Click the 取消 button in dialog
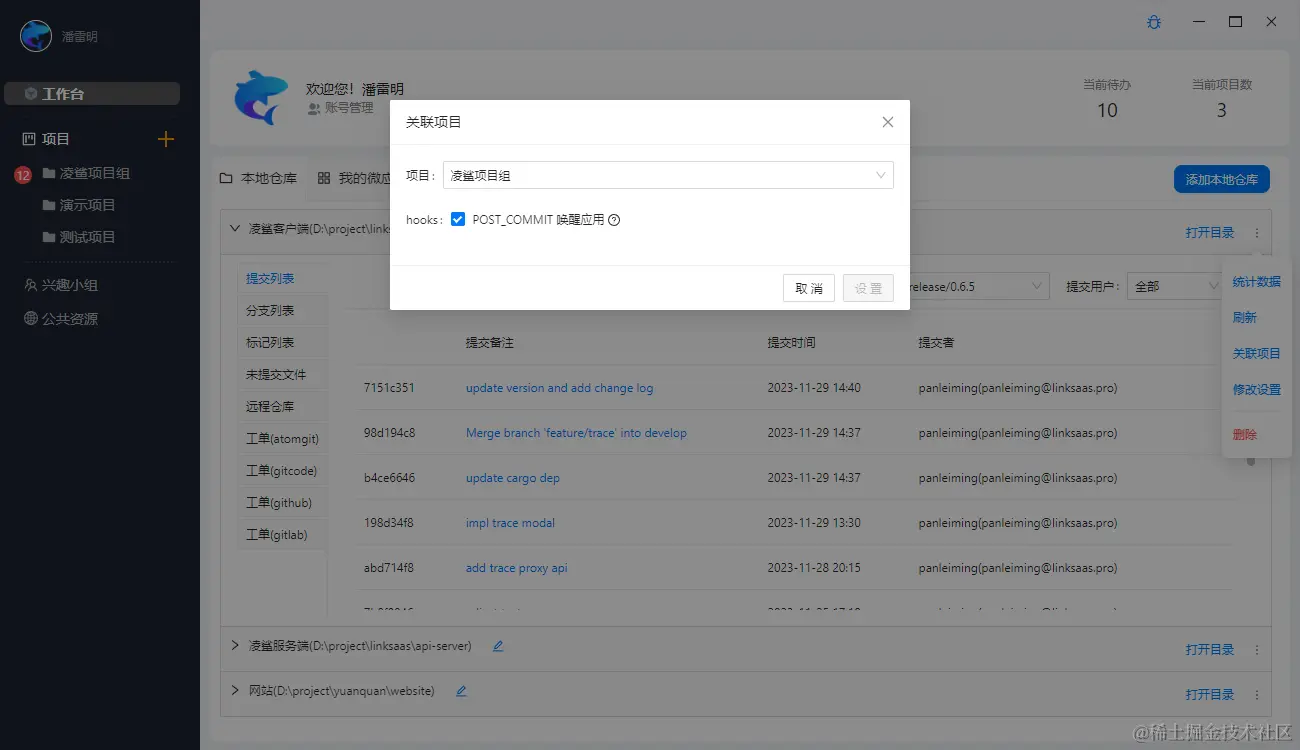The height and width of the screenshot is (750, 1300). pyautogui.click(x=809, y=288)
